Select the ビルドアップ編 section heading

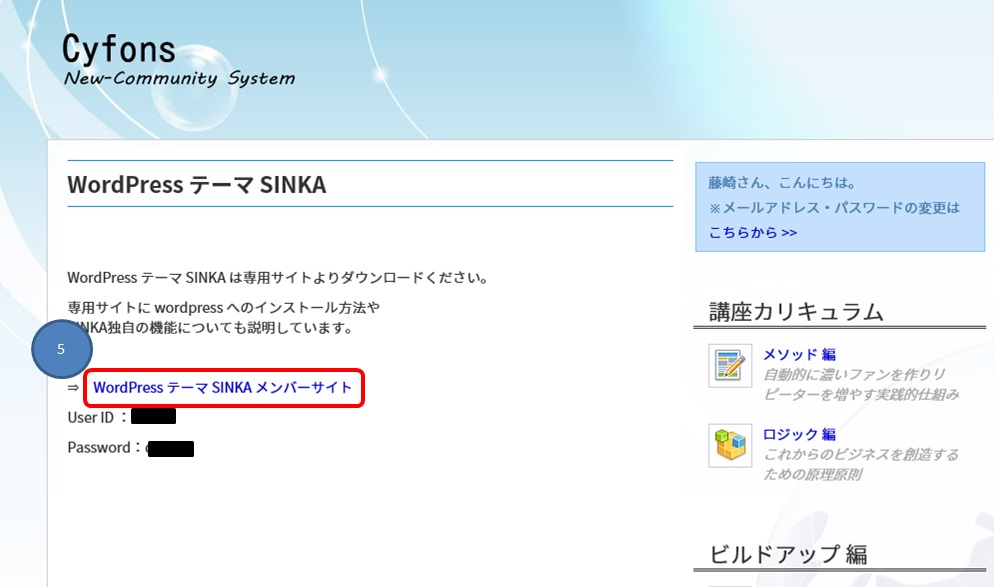click(x=788, y=552)
